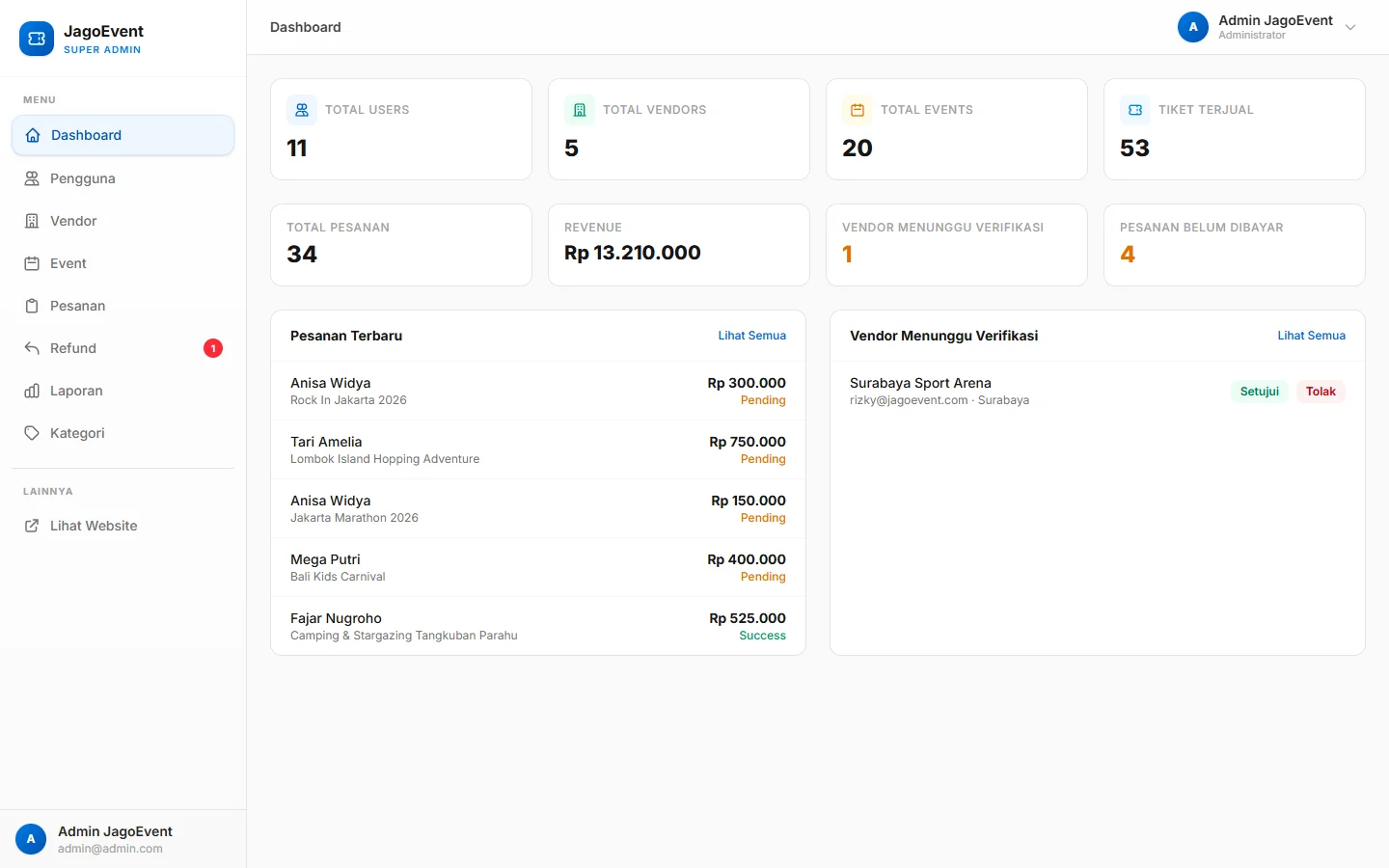Click the Laporan chart icon
Screen dimensions: 1389x868
click(x=32, y=391)
